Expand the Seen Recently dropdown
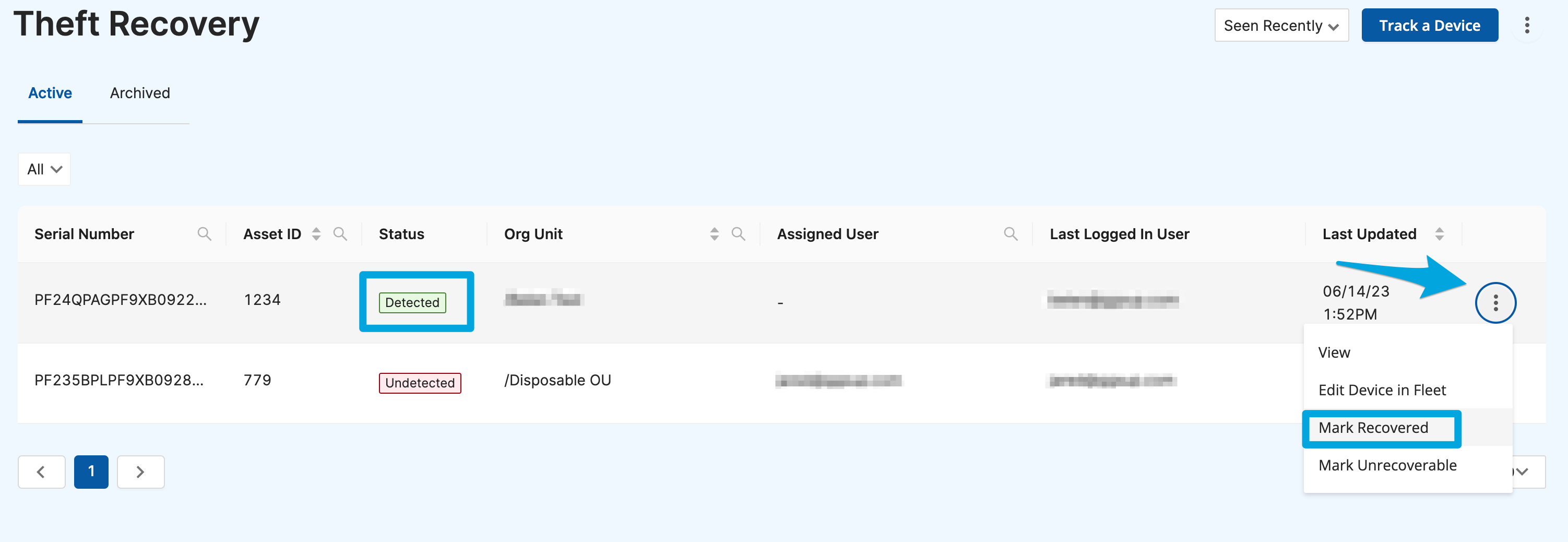 coord(1281,26)
